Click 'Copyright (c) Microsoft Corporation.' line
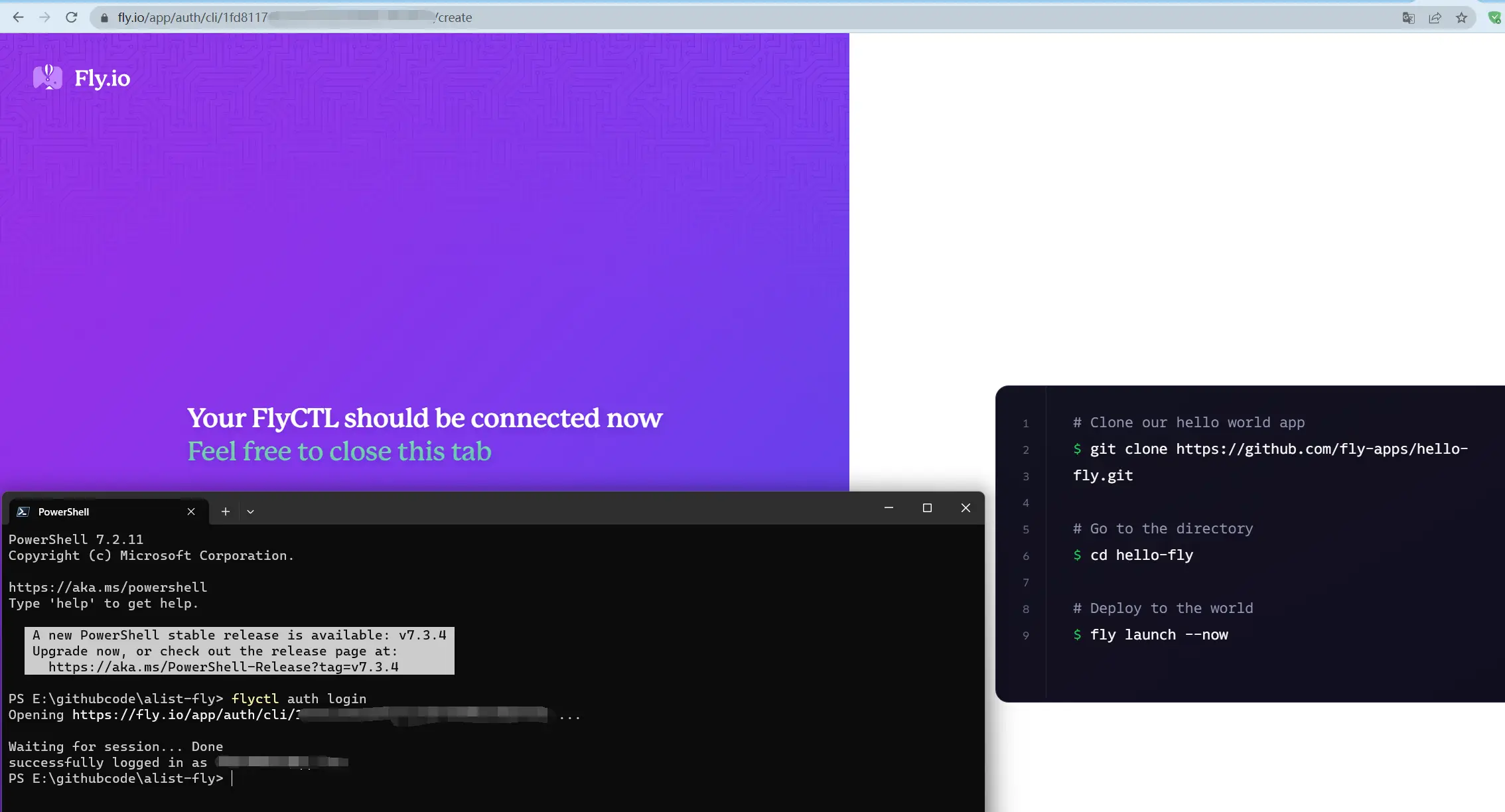 click(151, 555)
